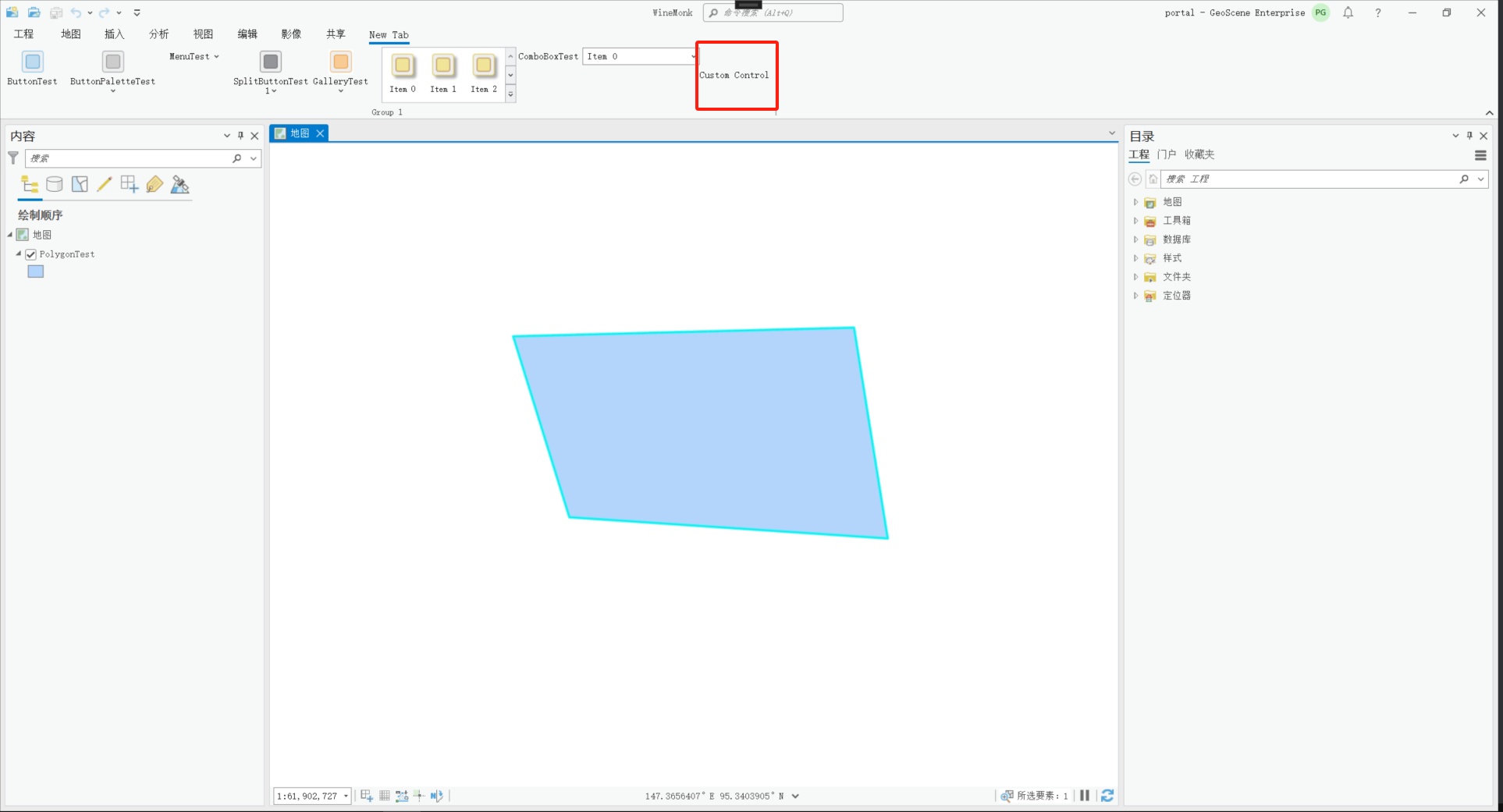This screenshot has height=812, width=1503.
Task: Click the Open Project folder icon
Action: pos(34,12)
